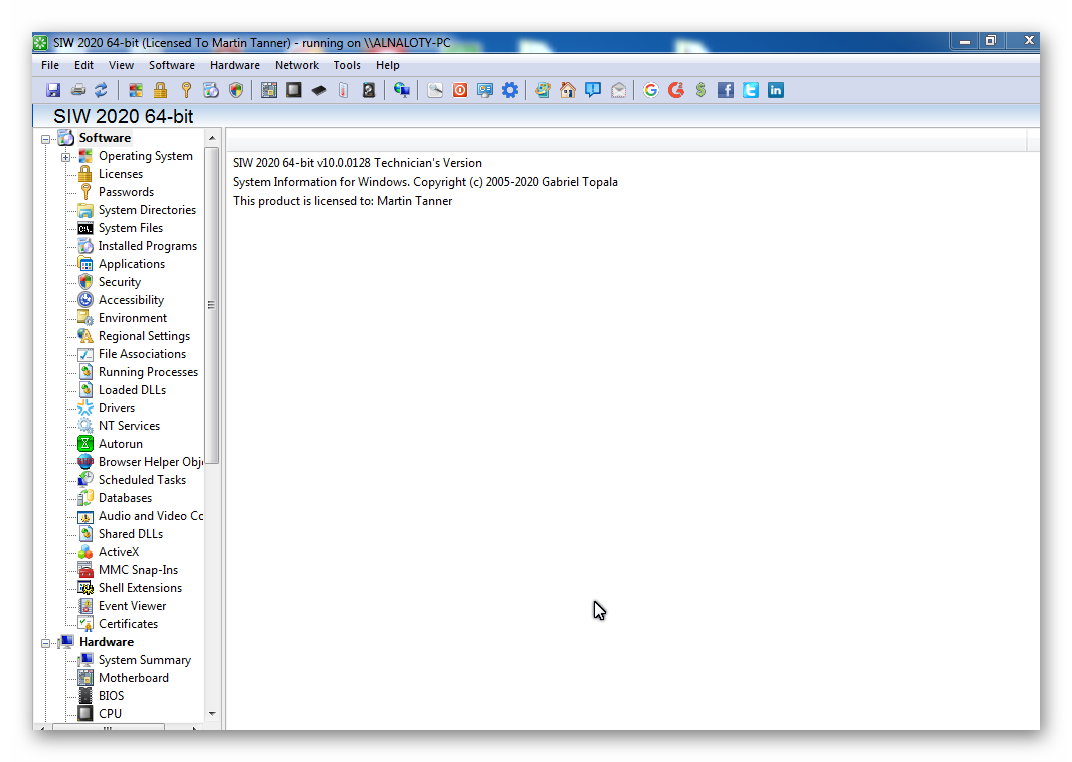Click the blue gear Options toolbar icon
Viewport: 1072px width, 762px height.
click(x=510, y=90)
